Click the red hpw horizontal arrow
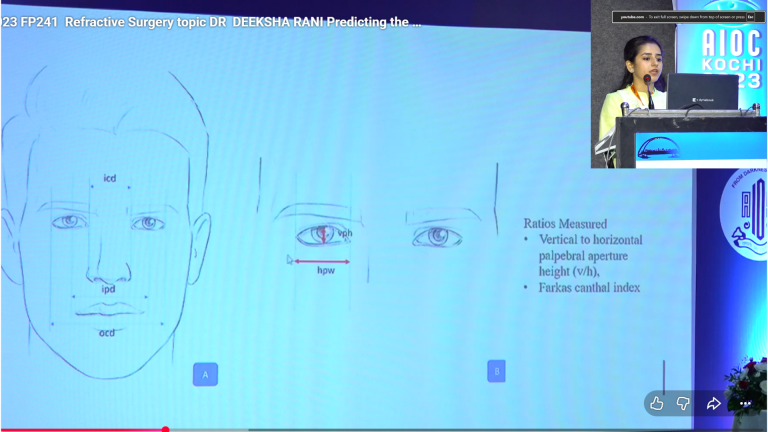The width and height of the screenshot is (768, 432). 322,262
